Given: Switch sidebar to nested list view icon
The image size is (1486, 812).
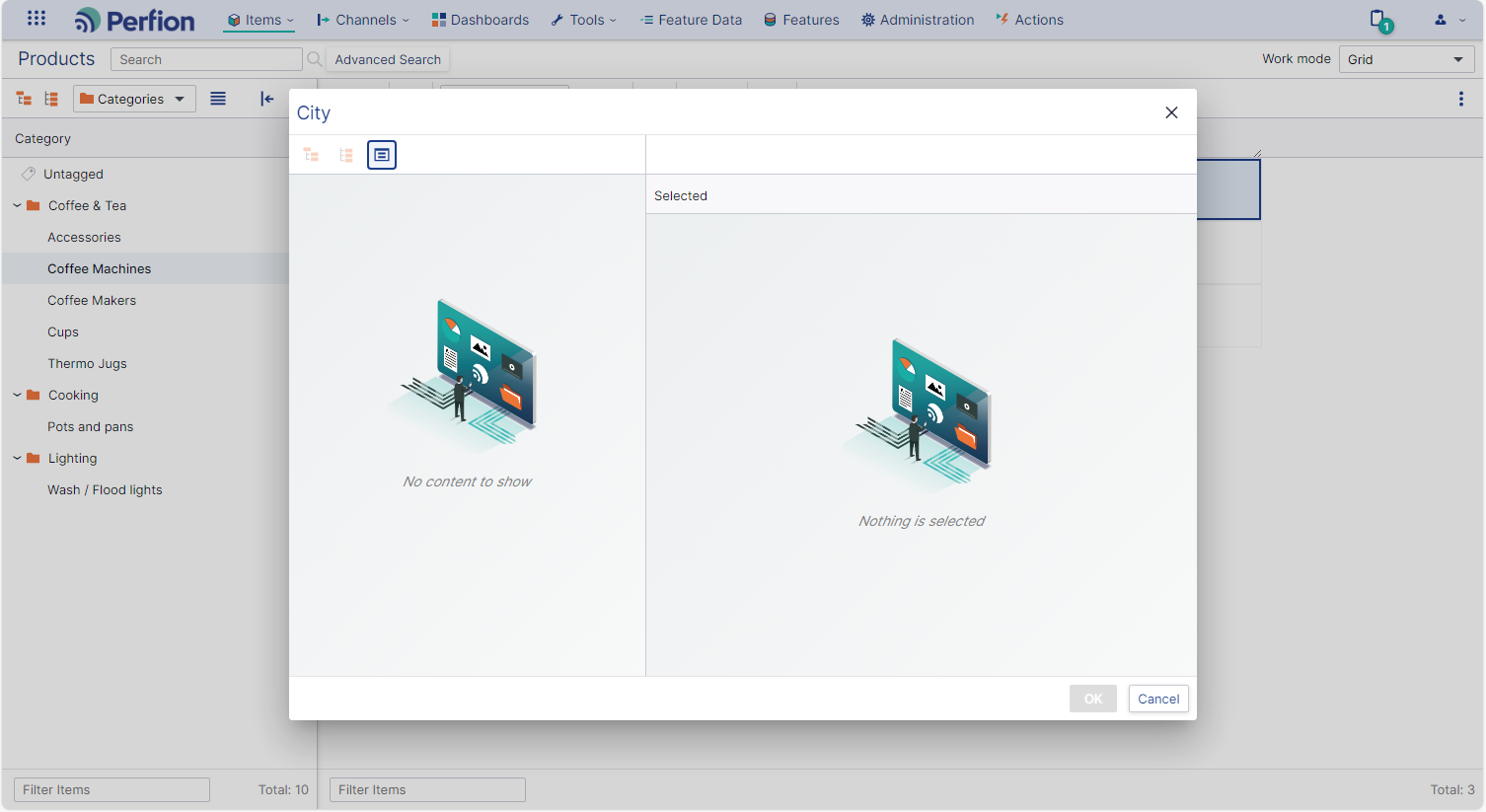Looking at the screenshot, I should tap(51, 99).
